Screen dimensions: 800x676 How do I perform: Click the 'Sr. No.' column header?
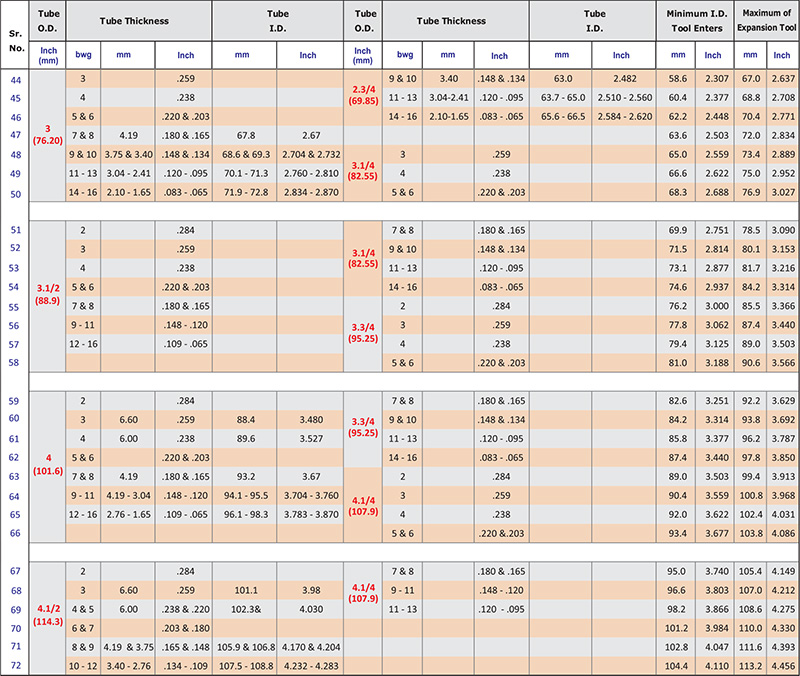point(16,41)
